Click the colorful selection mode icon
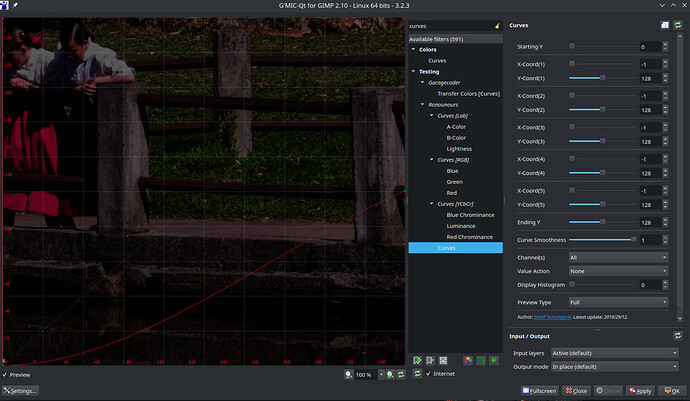The image size is (690, 401). tap(467, 359)
